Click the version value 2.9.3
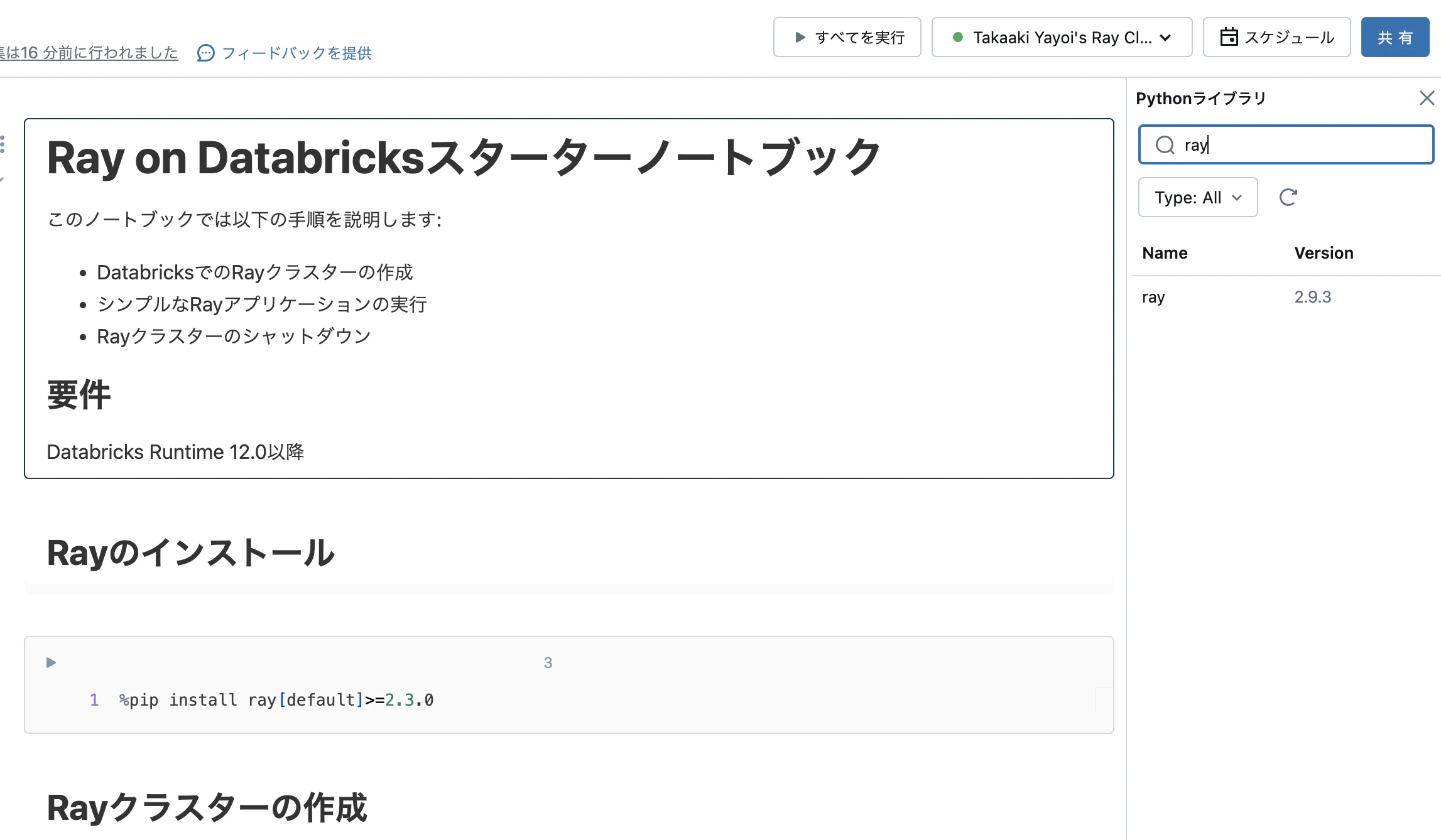Image resolution: width=1441 pixels, height=840 pixels. tap(1312, 297)
